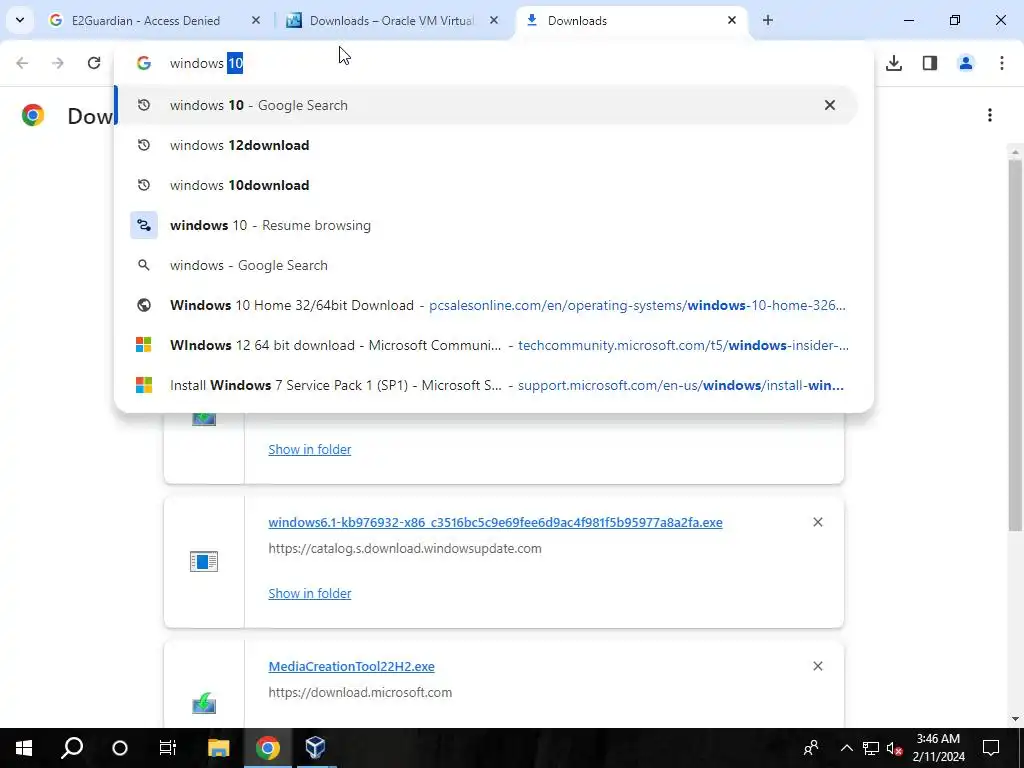Open the clock showing 3:46 AM
Viewport: 1024px width, 768px height.
(x=938, y=748)
